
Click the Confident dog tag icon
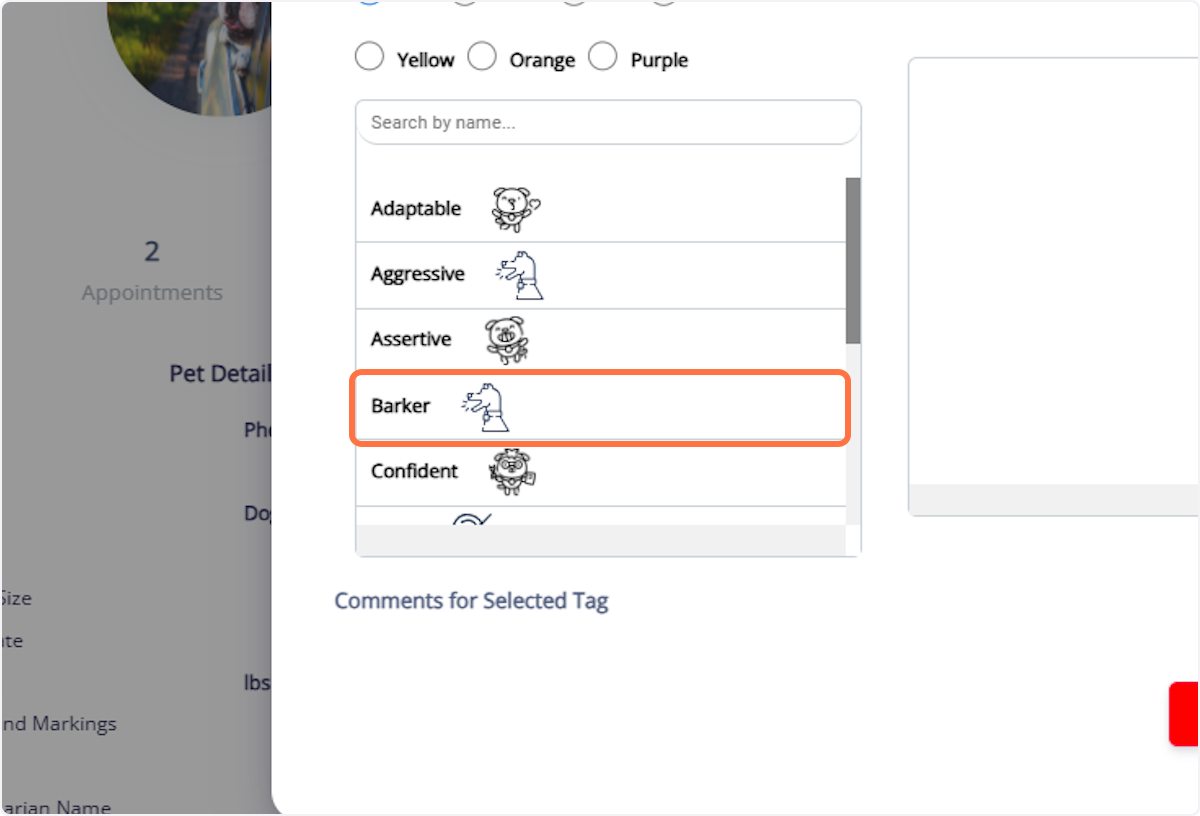click(x=511, y=470)
